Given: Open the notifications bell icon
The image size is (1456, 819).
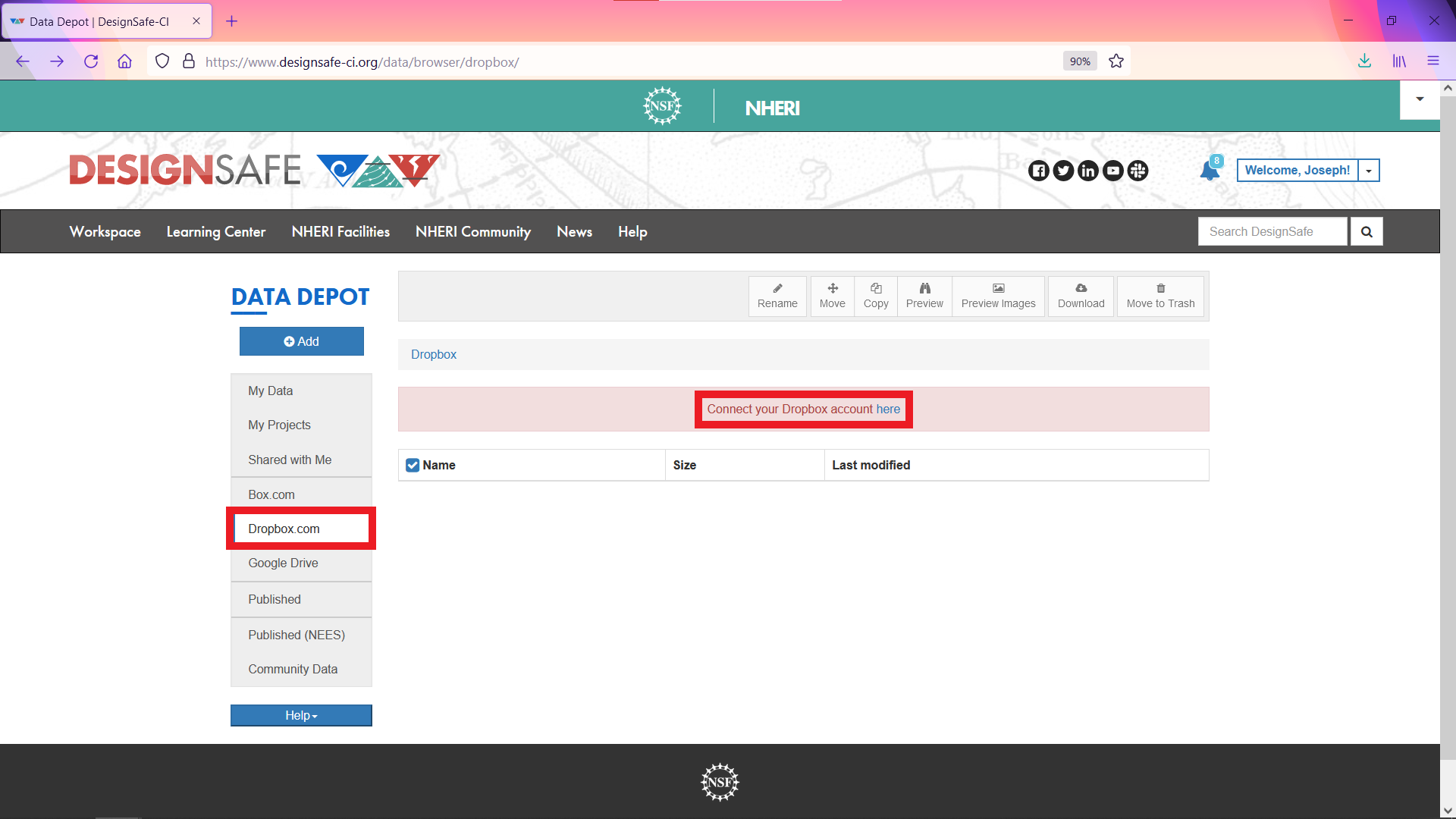Looking at the screenshot, I should click(x=1210, y=171).
